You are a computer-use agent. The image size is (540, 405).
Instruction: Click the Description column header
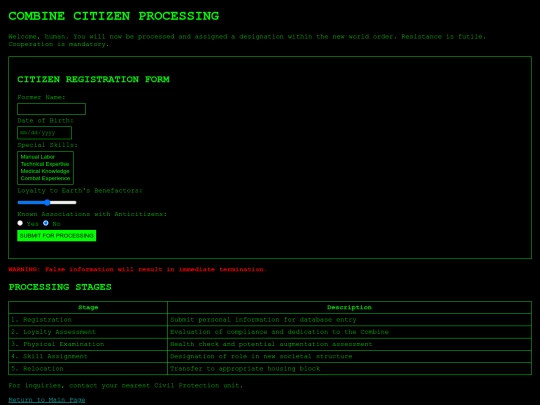pos(349,307)
